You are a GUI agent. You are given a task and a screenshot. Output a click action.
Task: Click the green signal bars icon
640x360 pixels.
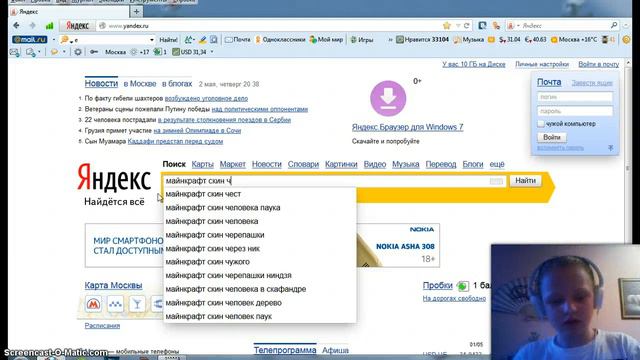(x=49, y=26)
